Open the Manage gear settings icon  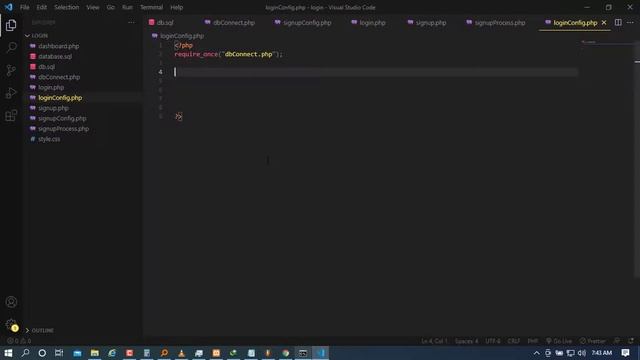point(11,325)
